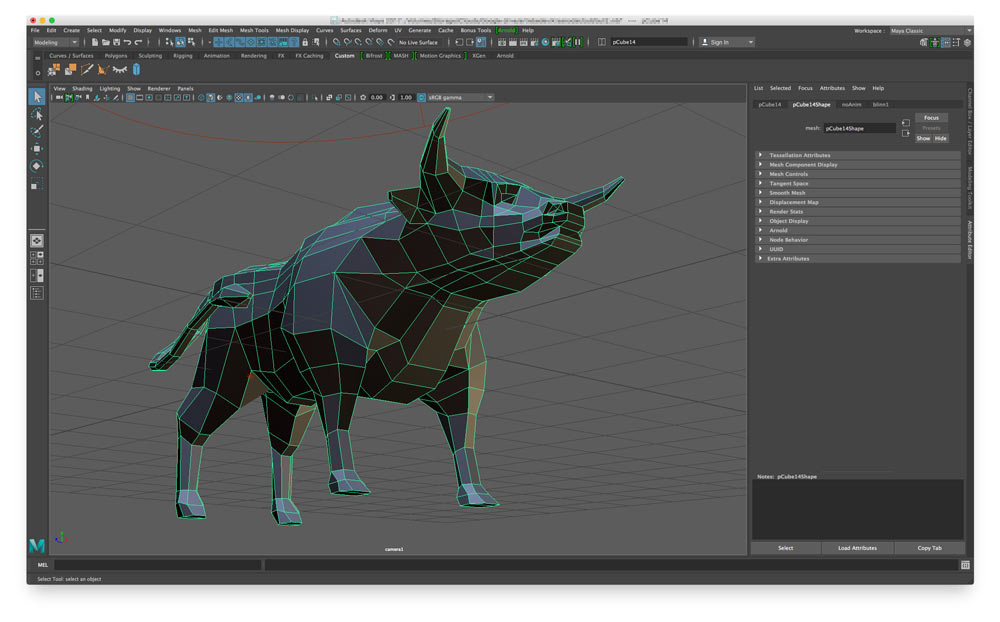
Task: Activate the Lasso Select tool
Action: pyautogui.click(x=37, y=115)
